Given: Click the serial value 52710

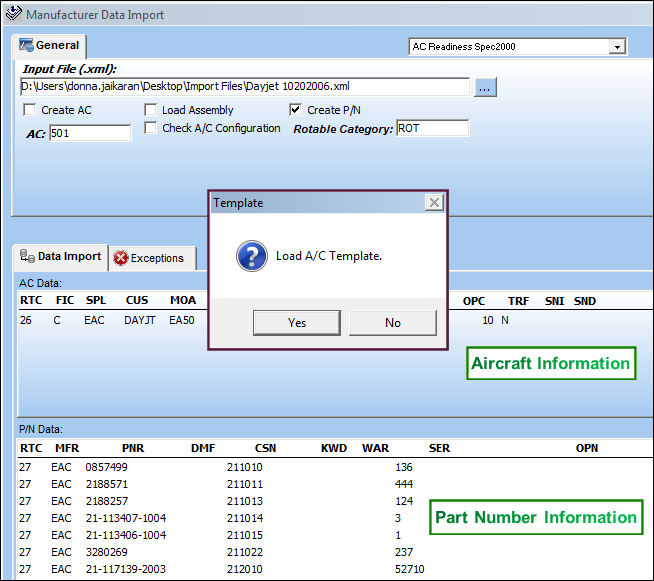Looking at the screenshot, I should click(x=410, y=569).
